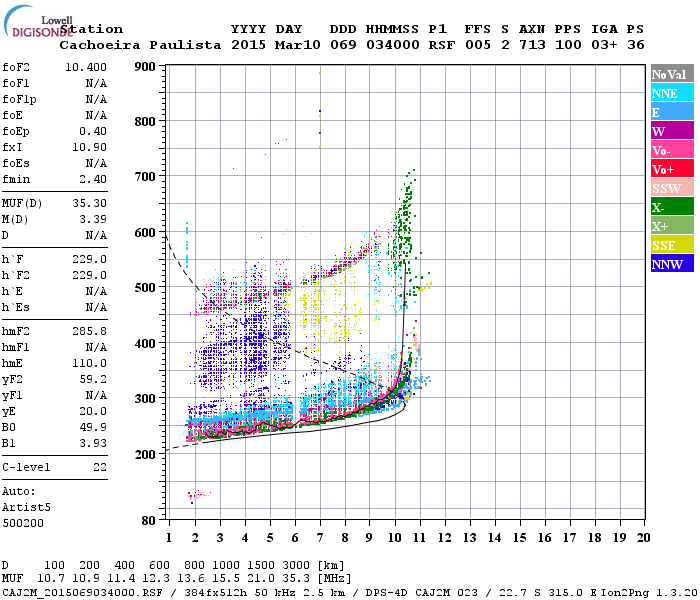
Task: Click the foF2 value 10.400
Action: (86, 67)
